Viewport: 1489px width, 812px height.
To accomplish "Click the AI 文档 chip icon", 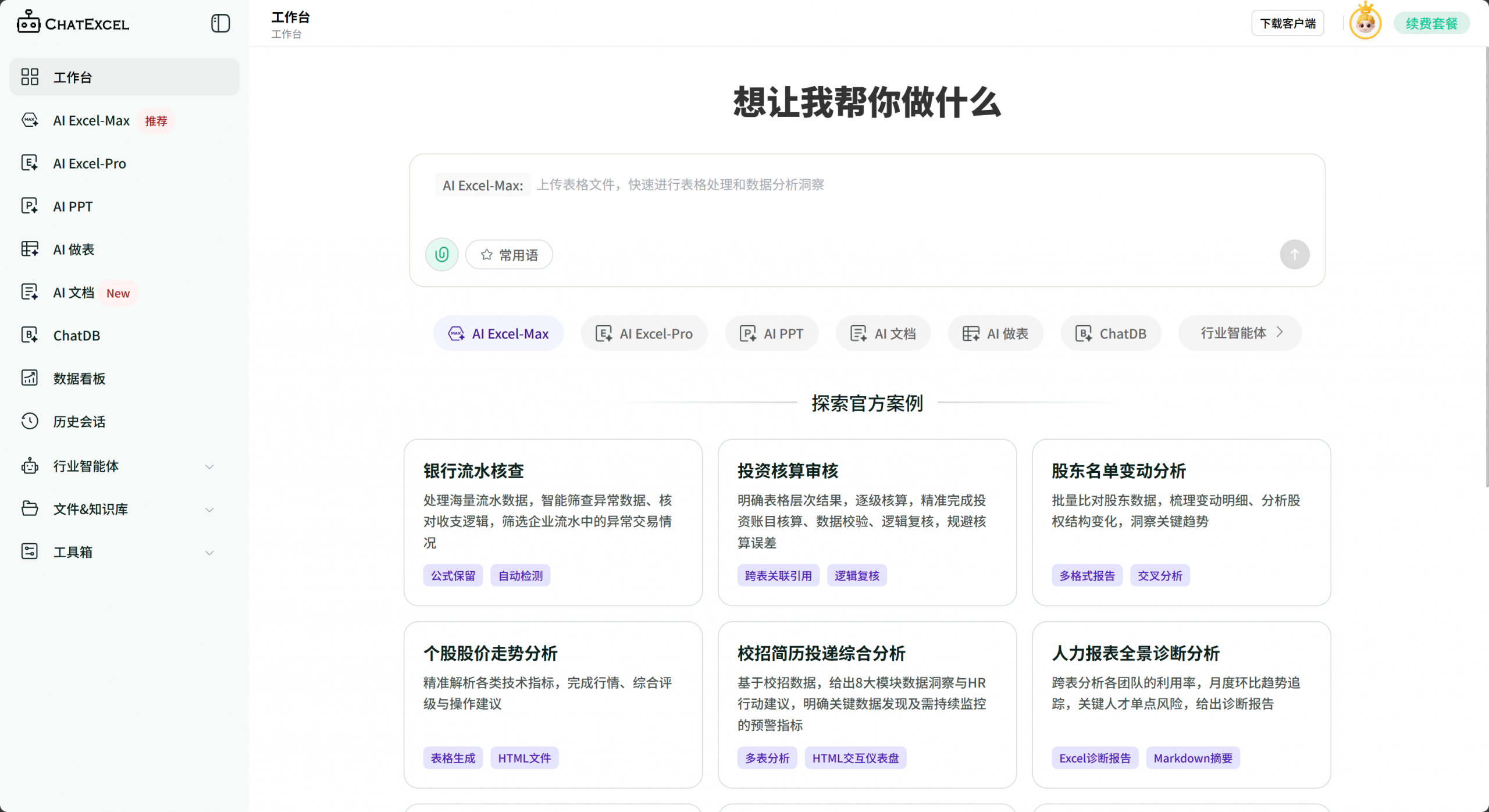I will pos(859,333).
